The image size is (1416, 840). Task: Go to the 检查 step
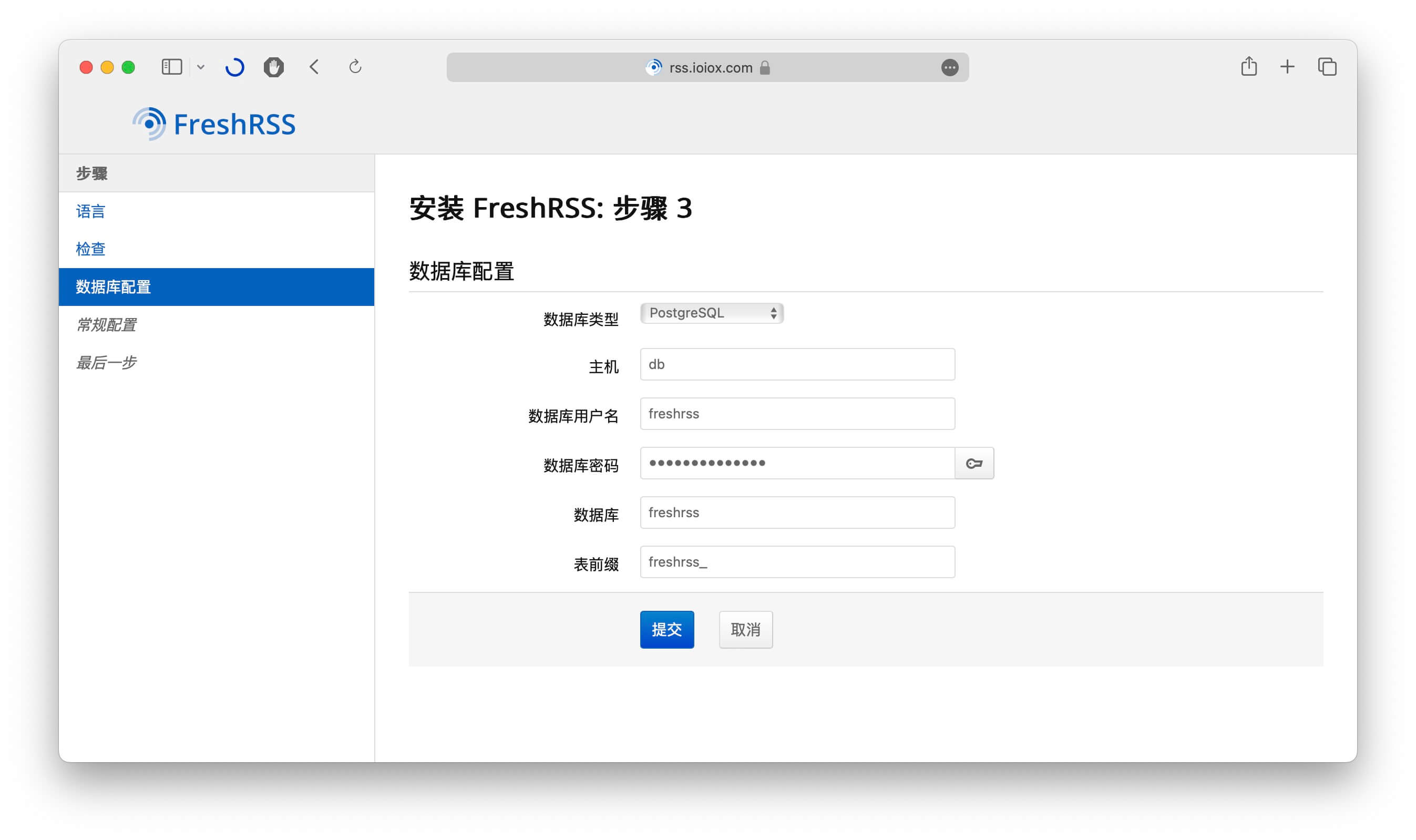tap(91, 249)
